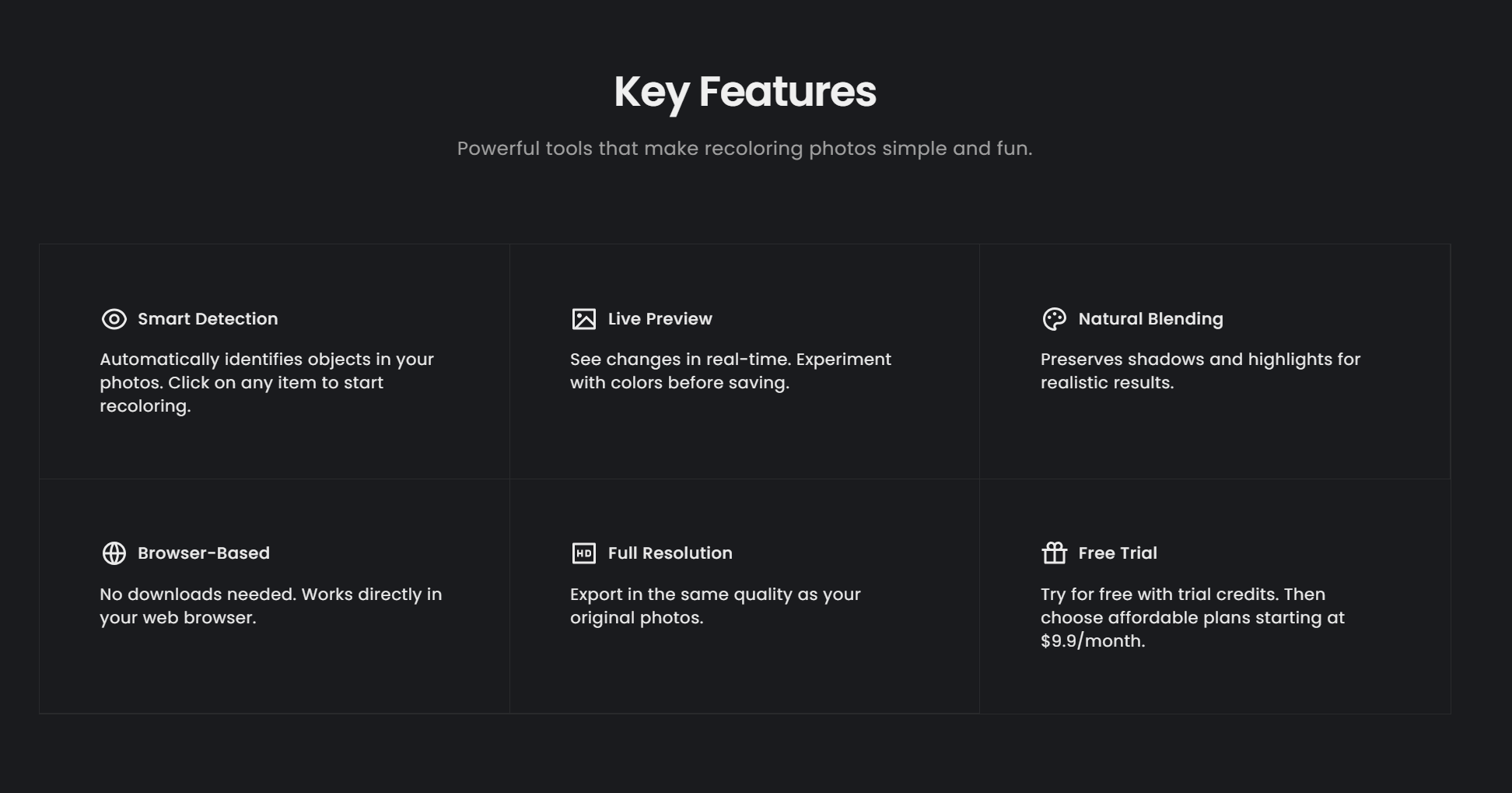Click the 'No downloads needed' description
The height and width of the screenshot is (793, 1512).
pyautogui.click(x=271, y=606)
